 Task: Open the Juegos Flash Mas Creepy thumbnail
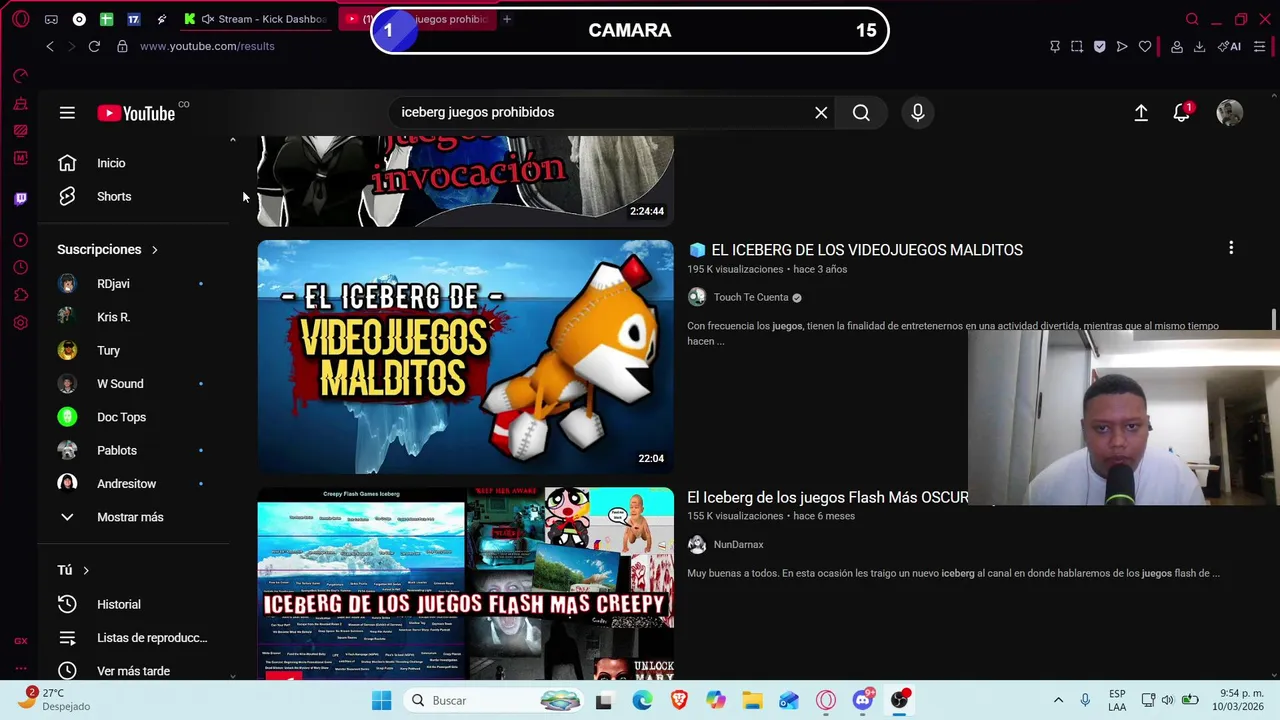pos(466,584)
